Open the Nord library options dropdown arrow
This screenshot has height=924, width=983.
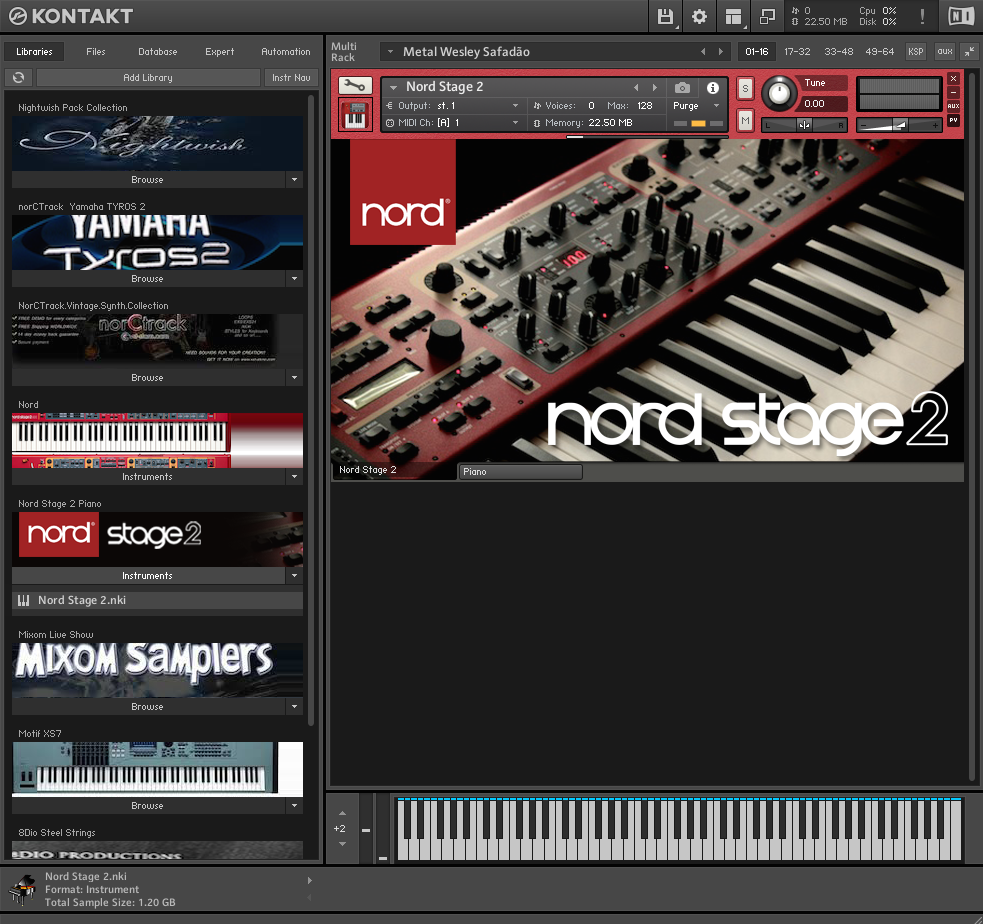(x=294, y=476)
